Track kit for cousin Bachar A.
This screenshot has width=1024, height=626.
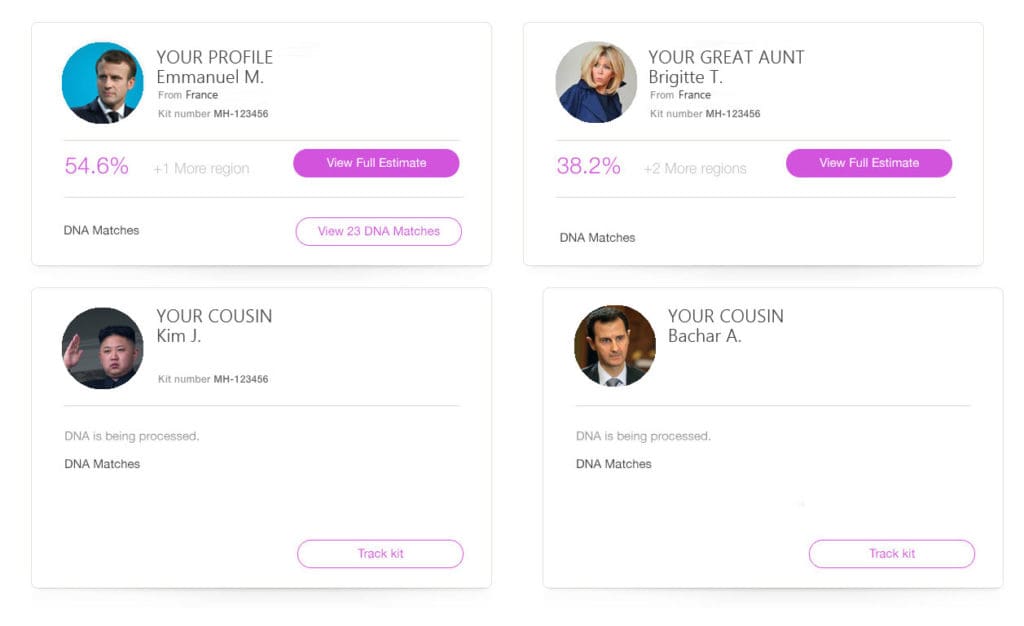coord(891,554)
